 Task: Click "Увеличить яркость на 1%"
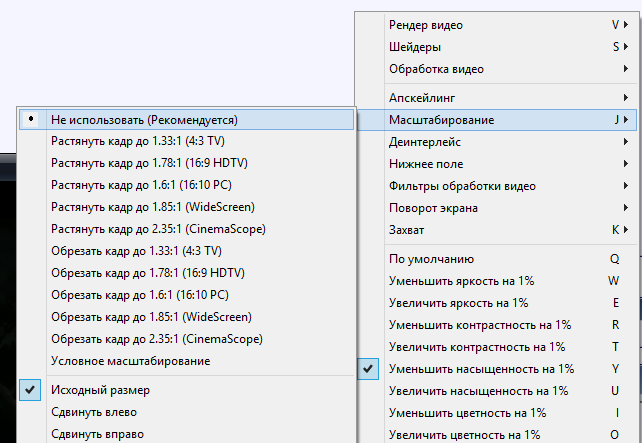pos(458,303)
